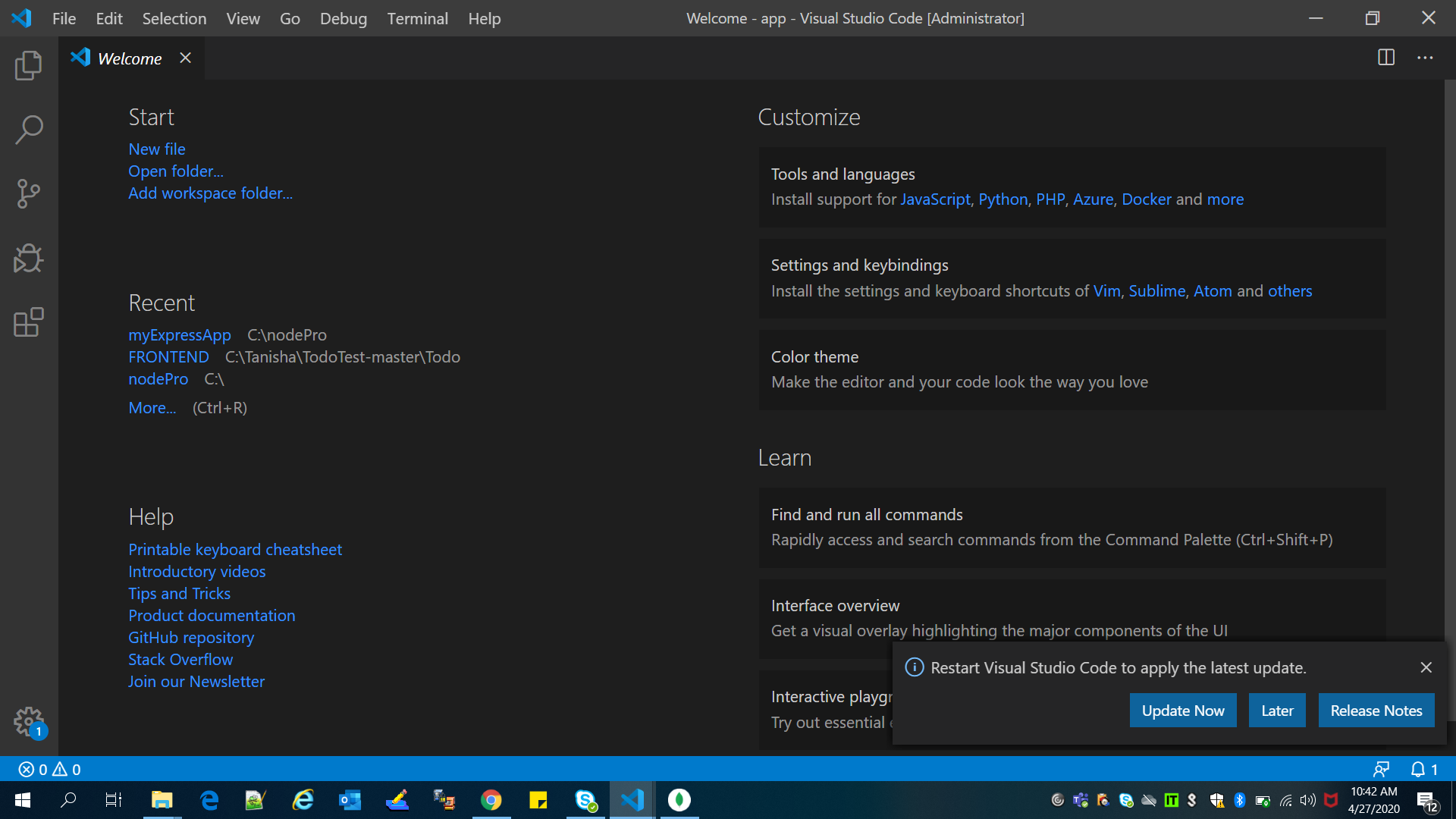Screen dimensions: 1456x819
Task: Open the Source Control view
Action: [x=28, y=194]
